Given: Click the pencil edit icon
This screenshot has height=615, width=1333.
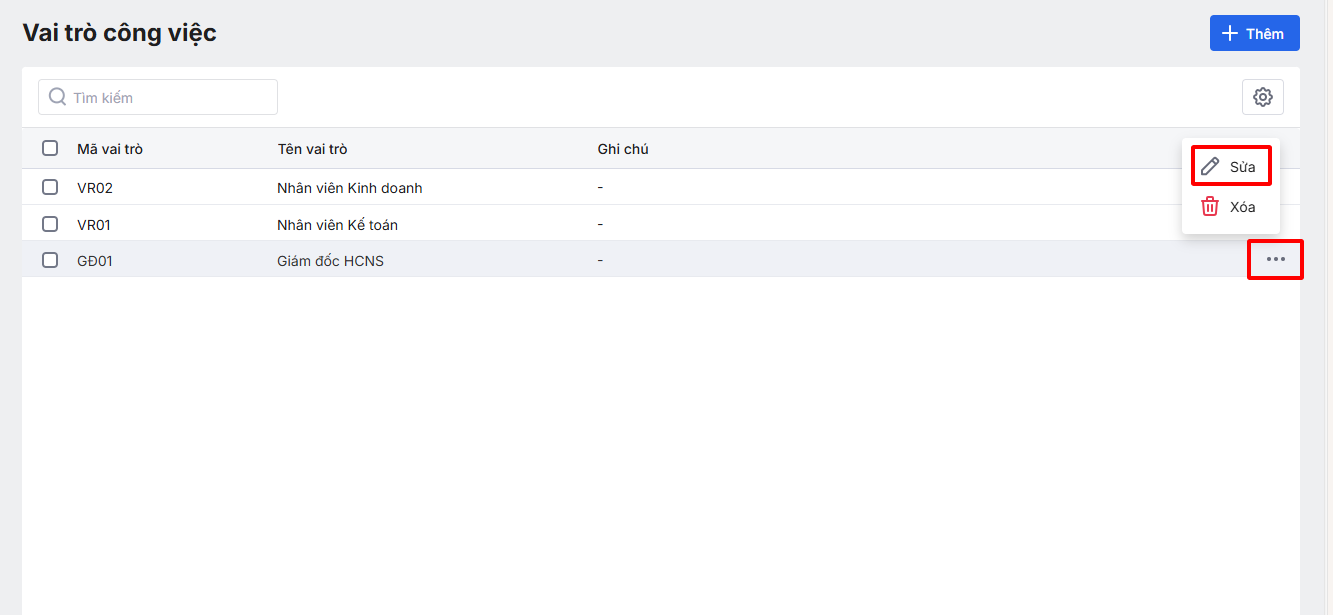Looking at the screenshot, I should tap(1210, 166).
